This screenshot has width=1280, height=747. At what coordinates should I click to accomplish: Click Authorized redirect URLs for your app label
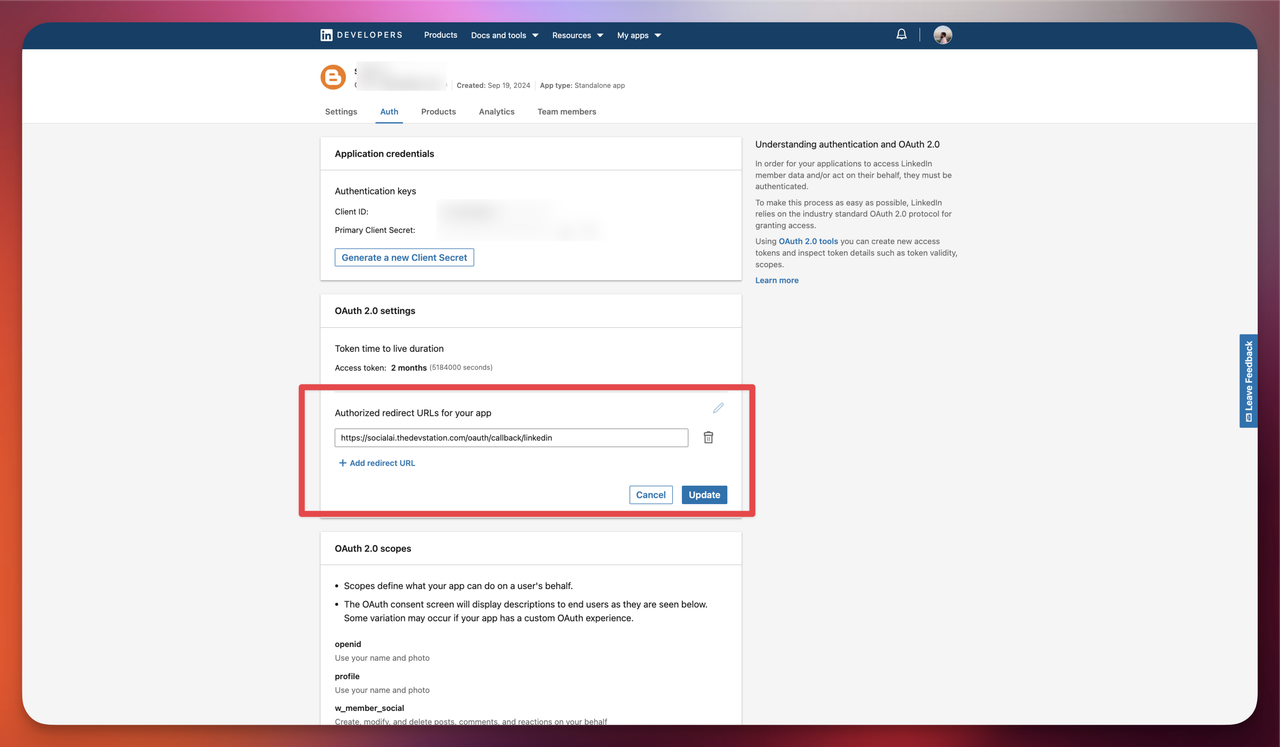pyautogui.click(x=413, y=413)
